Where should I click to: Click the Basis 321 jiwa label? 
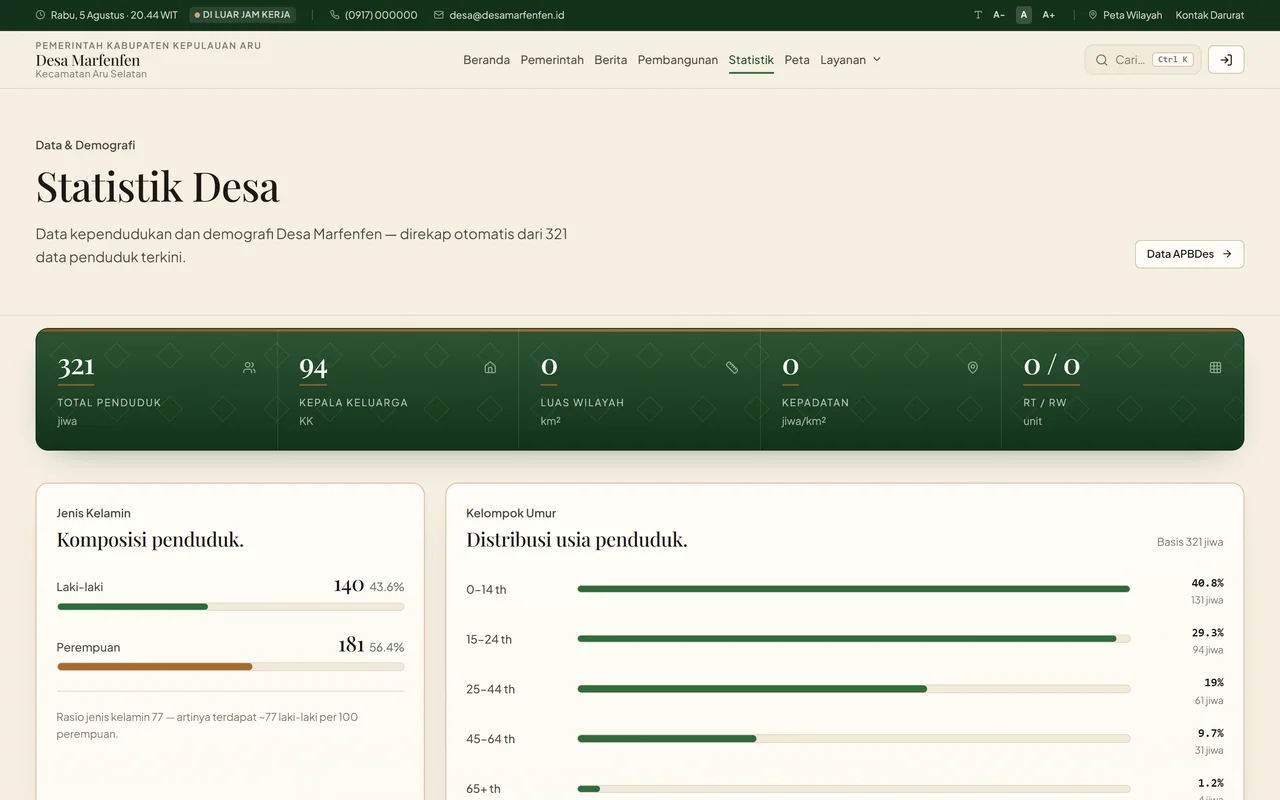tap(1190, 542)
